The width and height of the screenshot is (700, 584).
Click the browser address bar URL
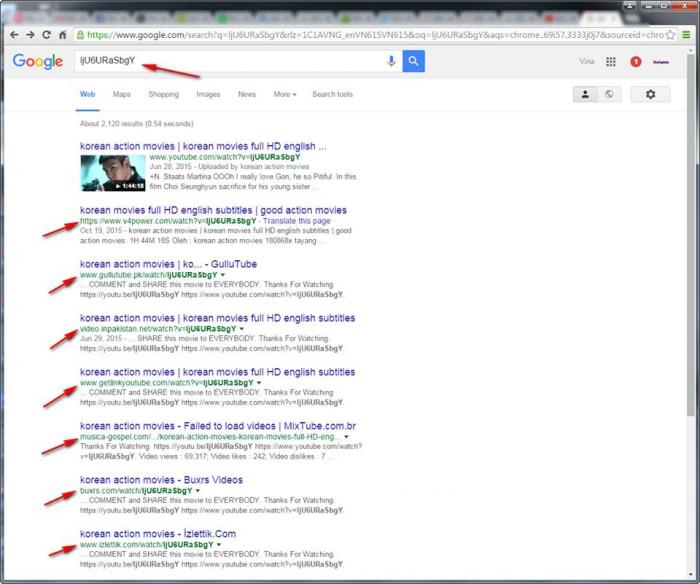pos(375,35)
